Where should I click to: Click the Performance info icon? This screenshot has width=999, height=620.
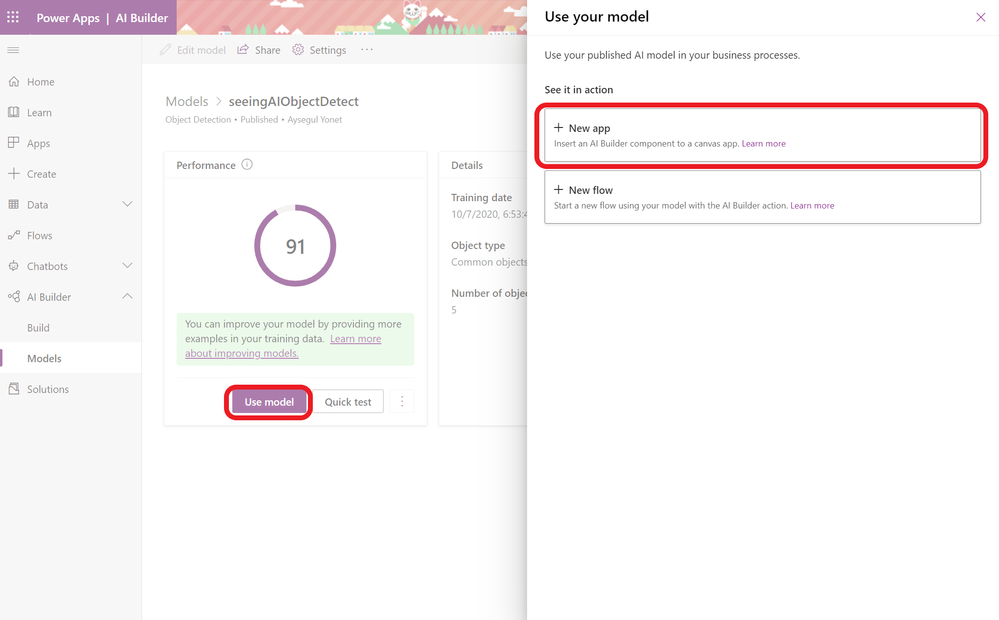click(x=247, y=164)
